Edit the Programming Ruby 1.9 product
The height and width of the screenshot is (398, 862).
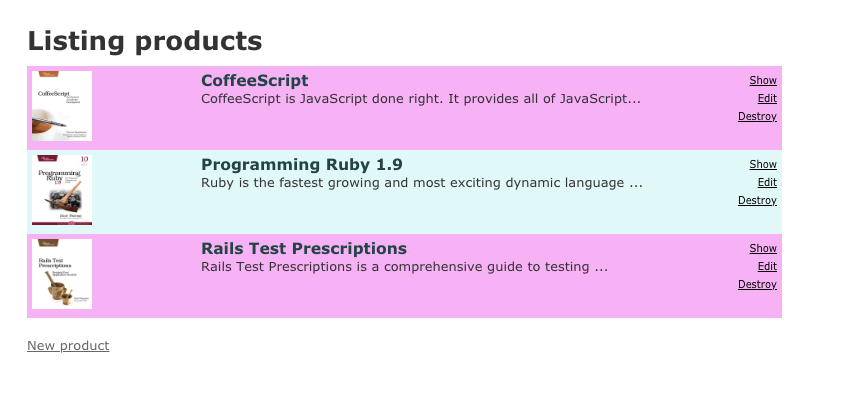[767, 182]
